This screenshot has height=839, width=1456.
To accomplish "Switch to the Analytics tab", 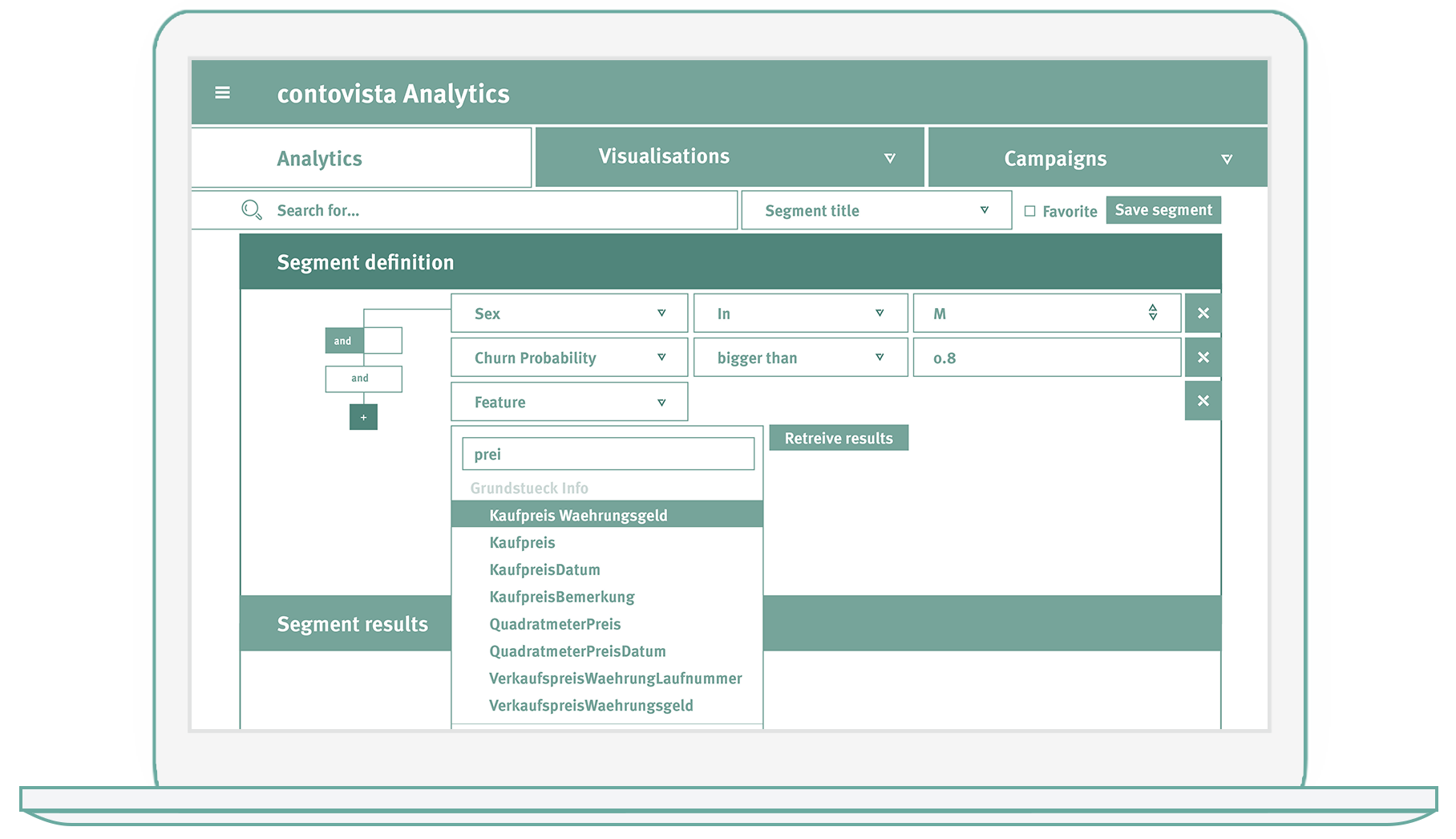I will [x=361, y=158].
